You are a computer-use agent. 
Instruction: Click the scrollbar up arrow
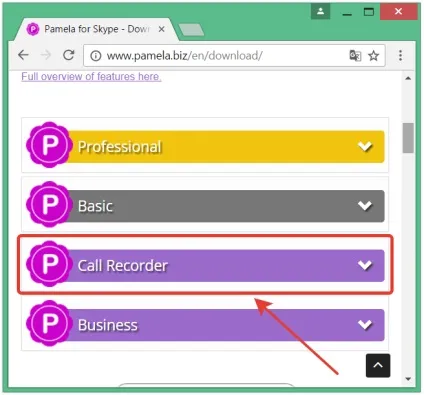(408, 78)
